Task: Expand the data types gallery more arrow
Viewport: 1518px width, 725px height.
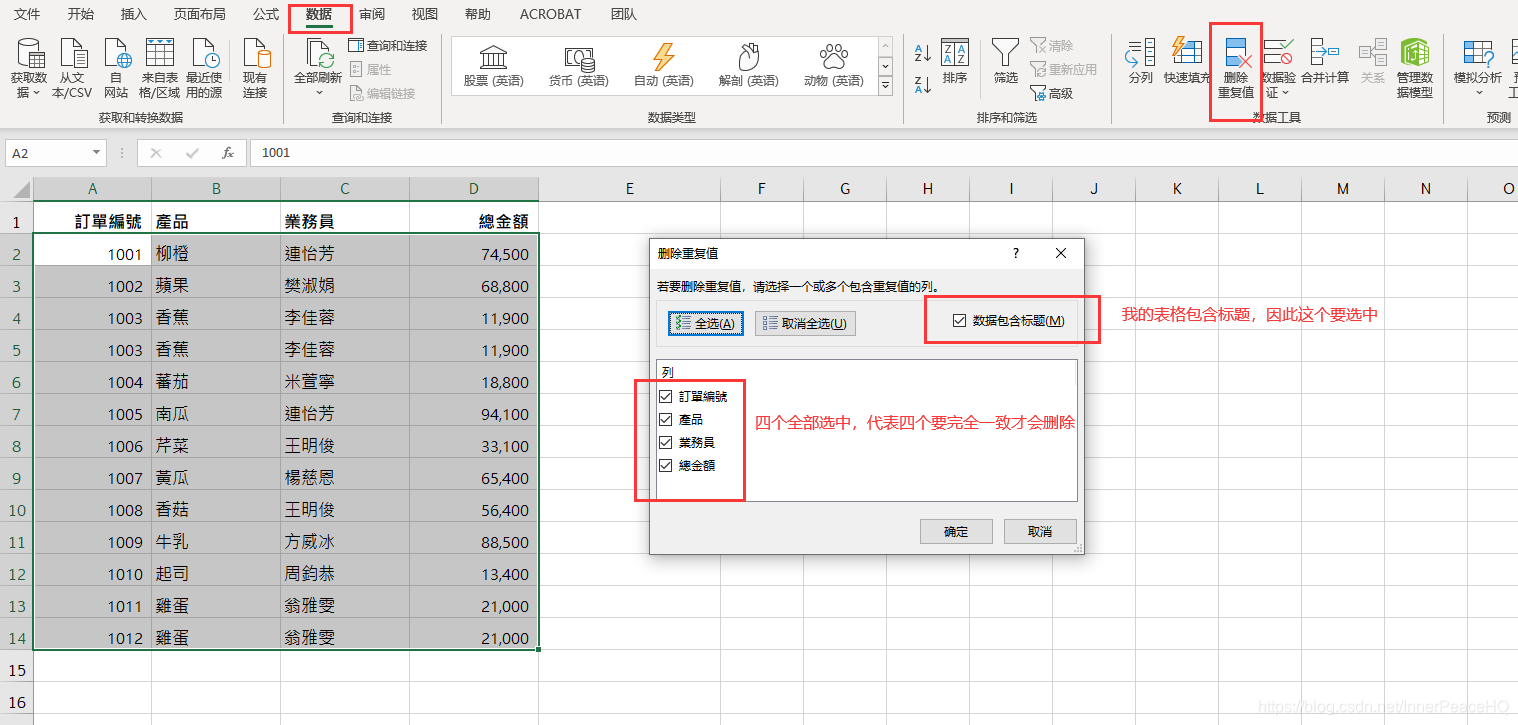Action: (885, 87)
